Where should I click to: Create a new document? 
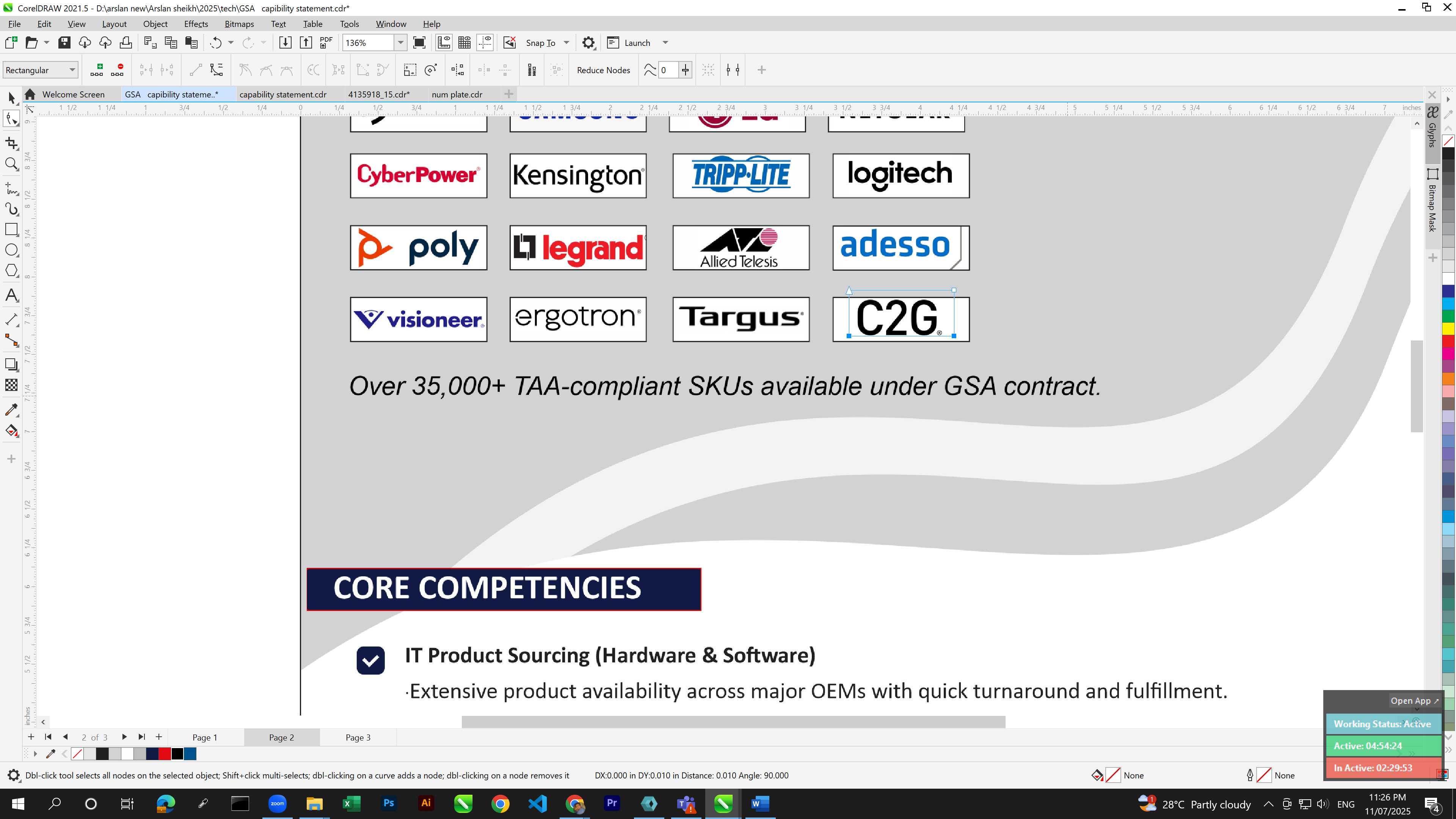(11, 42)
